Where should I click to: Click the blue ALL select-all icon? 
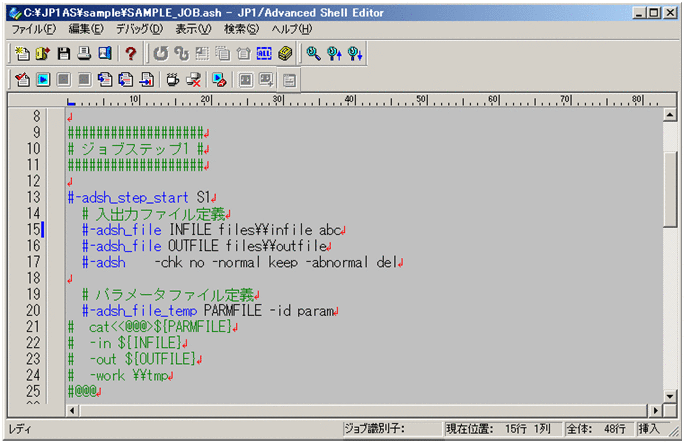click(x=264, y=54)
